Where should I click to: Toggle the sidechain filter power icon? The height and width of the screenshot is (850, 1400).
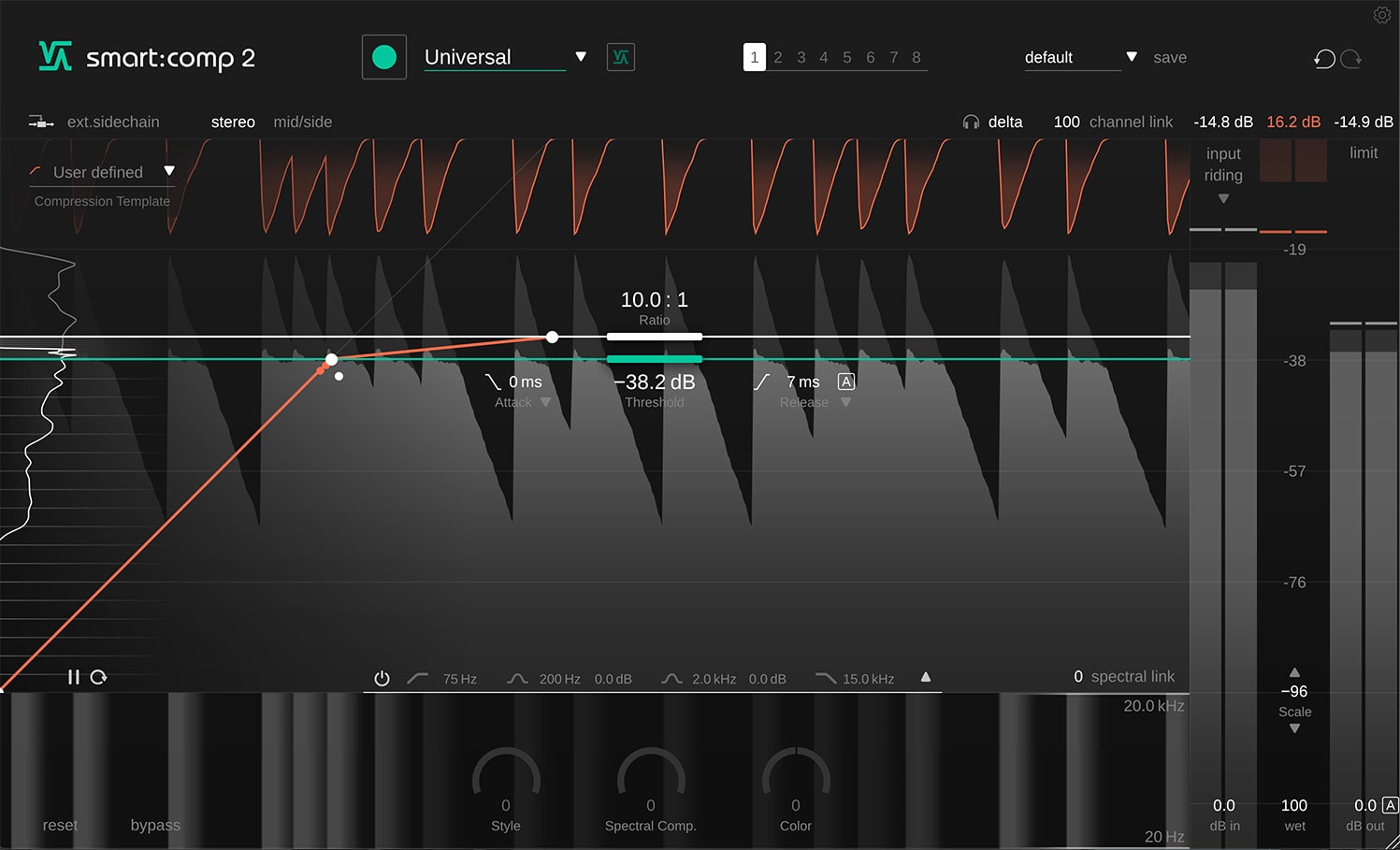tap(382, 678)
